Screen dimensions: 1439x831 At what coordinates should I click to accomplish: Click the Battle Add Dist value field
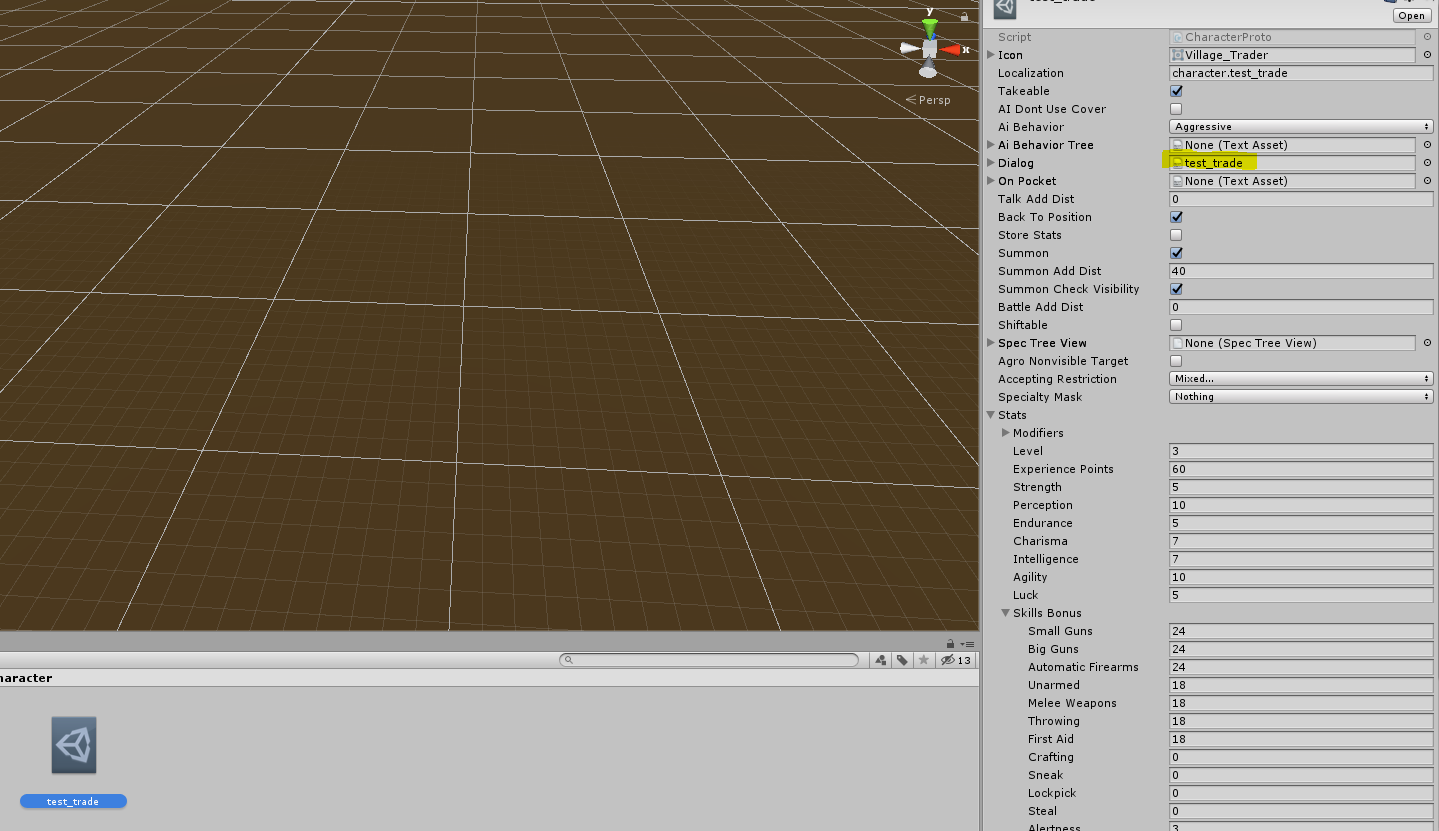point(1301,307)
